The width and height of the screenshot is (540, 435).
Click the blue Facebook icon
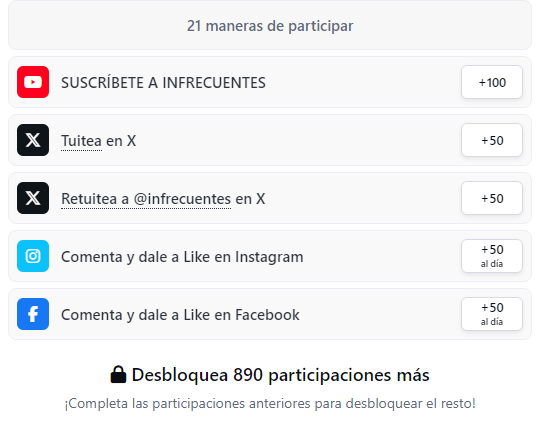click(33, 314)
